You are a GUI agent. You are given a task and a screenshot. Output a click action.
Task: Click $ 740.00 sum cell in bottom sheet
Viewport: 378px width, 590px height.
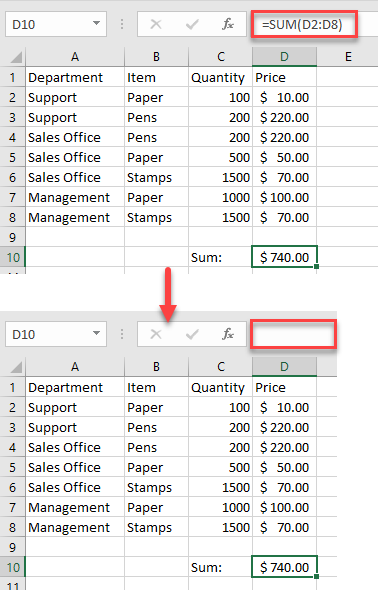click(x=284, y=567)
